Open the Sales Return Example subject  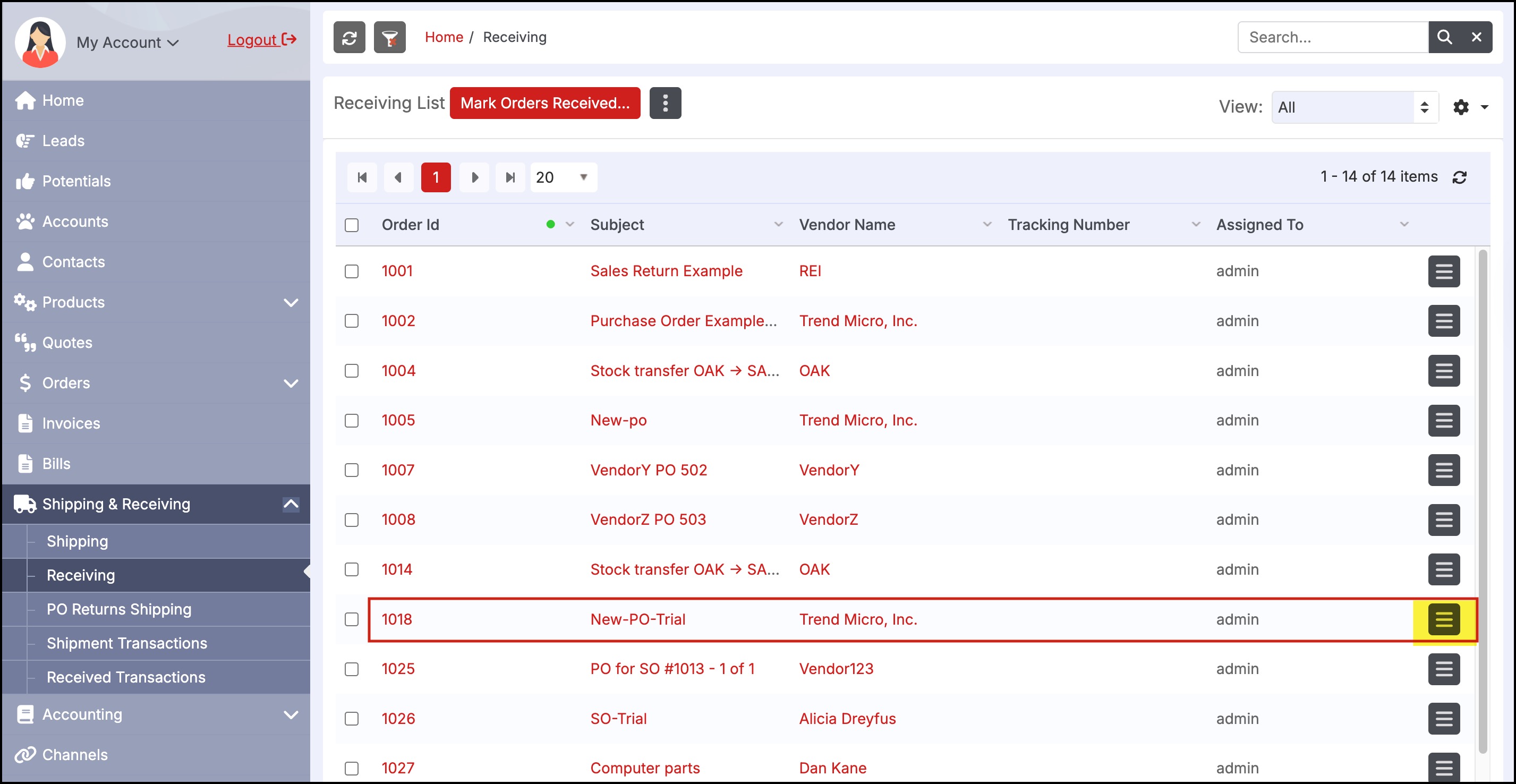pyautogui.click(x=666, y=271)
